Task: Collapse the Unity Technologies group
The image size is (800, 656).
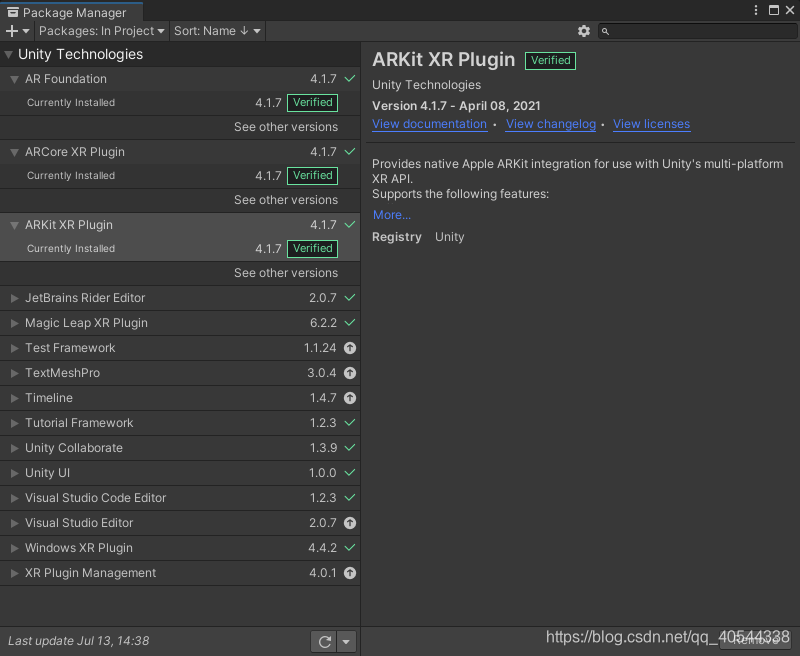Action: pyautogui.click(x=8, y=54)
